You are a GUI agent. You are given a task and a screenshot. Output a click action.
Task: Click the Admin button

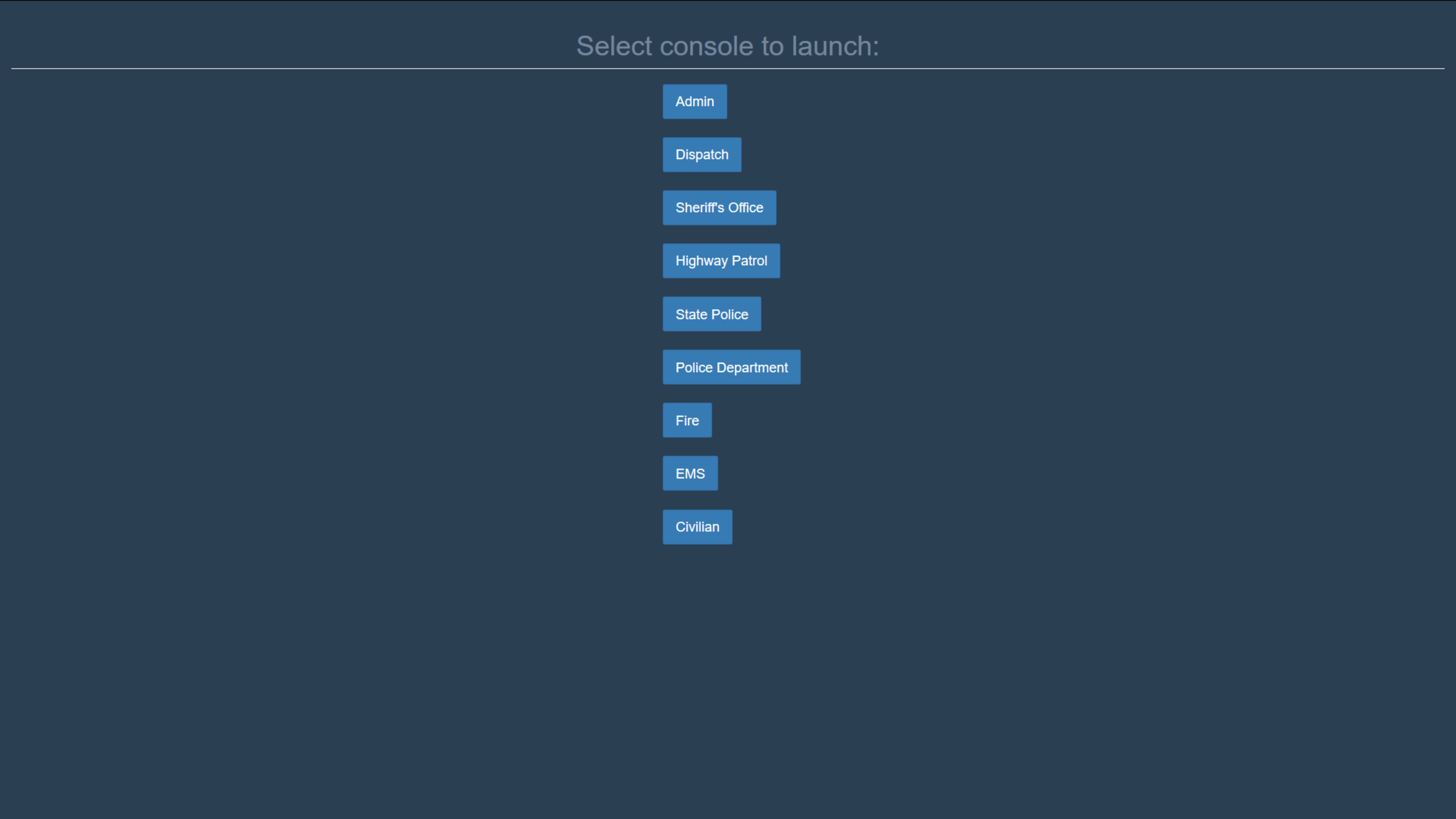695,102
